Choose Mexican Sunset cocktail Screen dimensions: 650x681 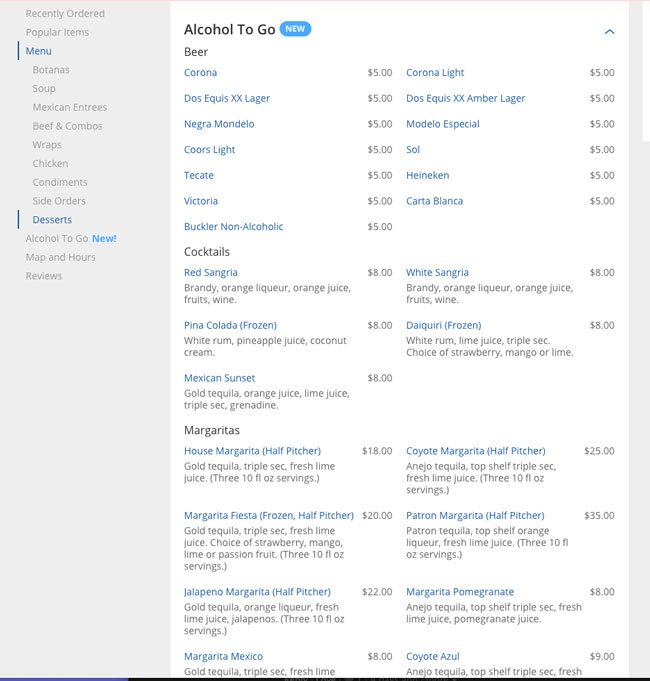click(219, 378)
